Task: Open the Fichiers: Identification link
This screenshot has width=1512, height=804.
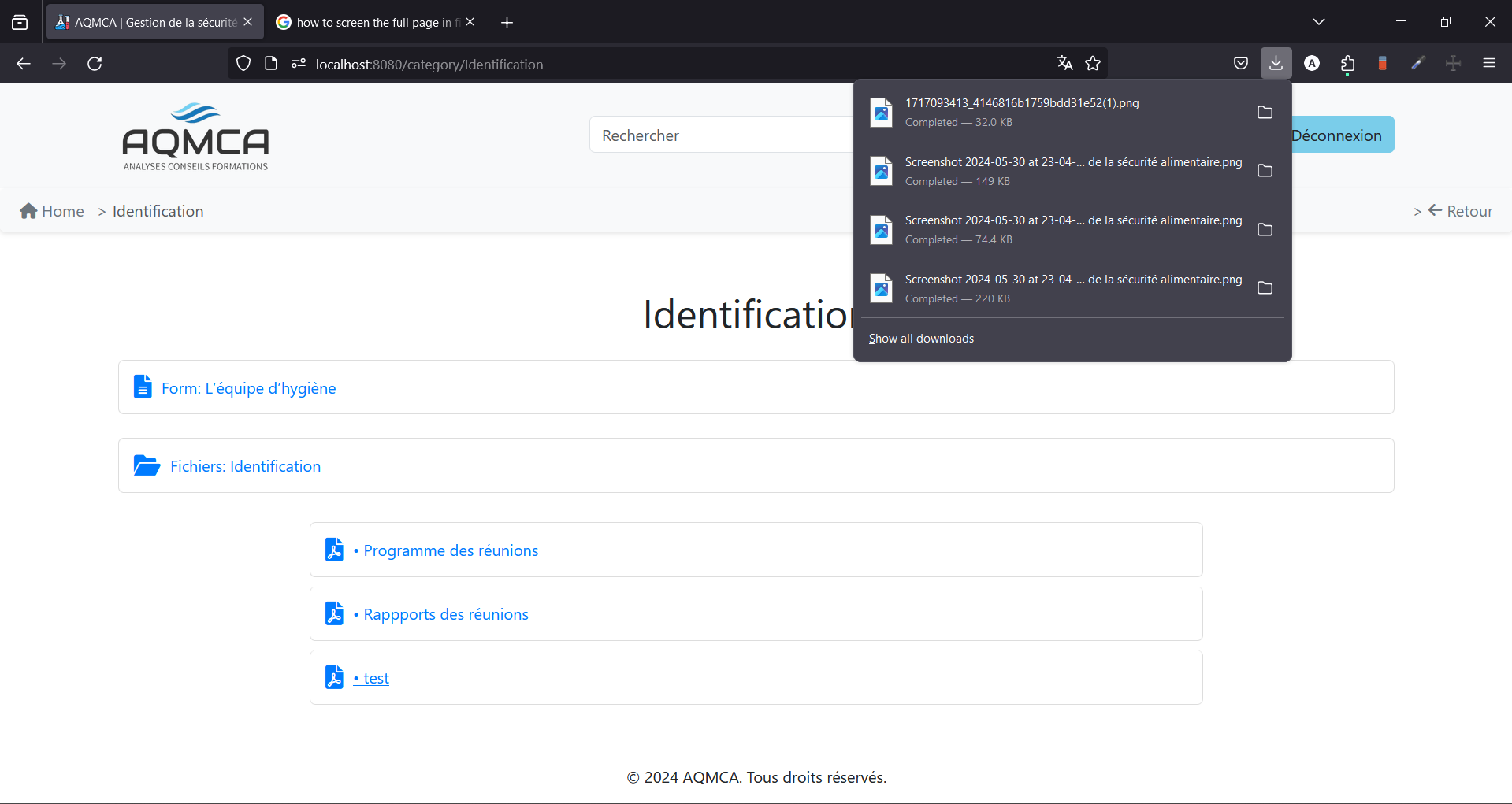Action: pyautogui.click(x=245, y=466)
